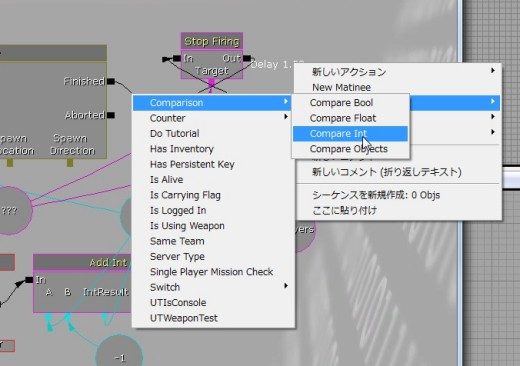The height and width of the screenshot is (366, 520).
Task: Select Server Type condition
Action: tap(213, 256)
